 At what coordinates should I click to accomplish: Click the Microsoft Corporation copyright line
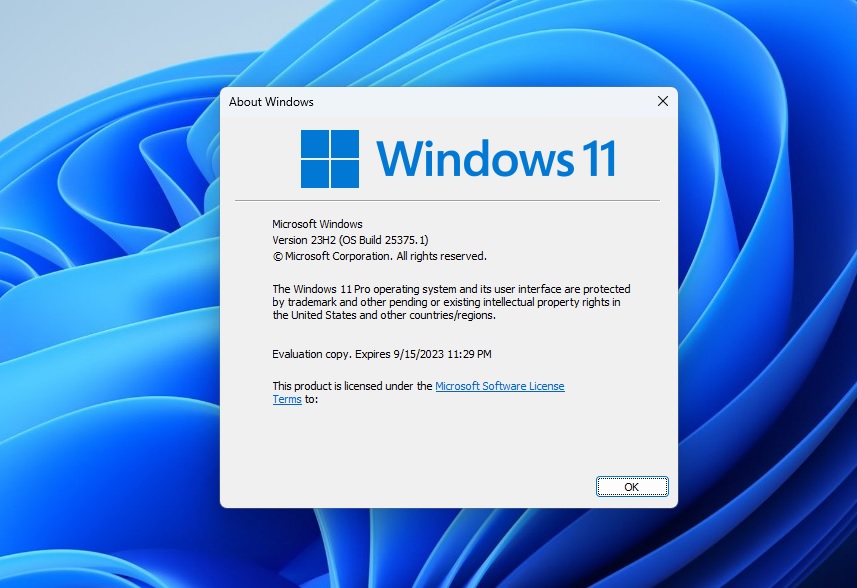coord(379,256)
